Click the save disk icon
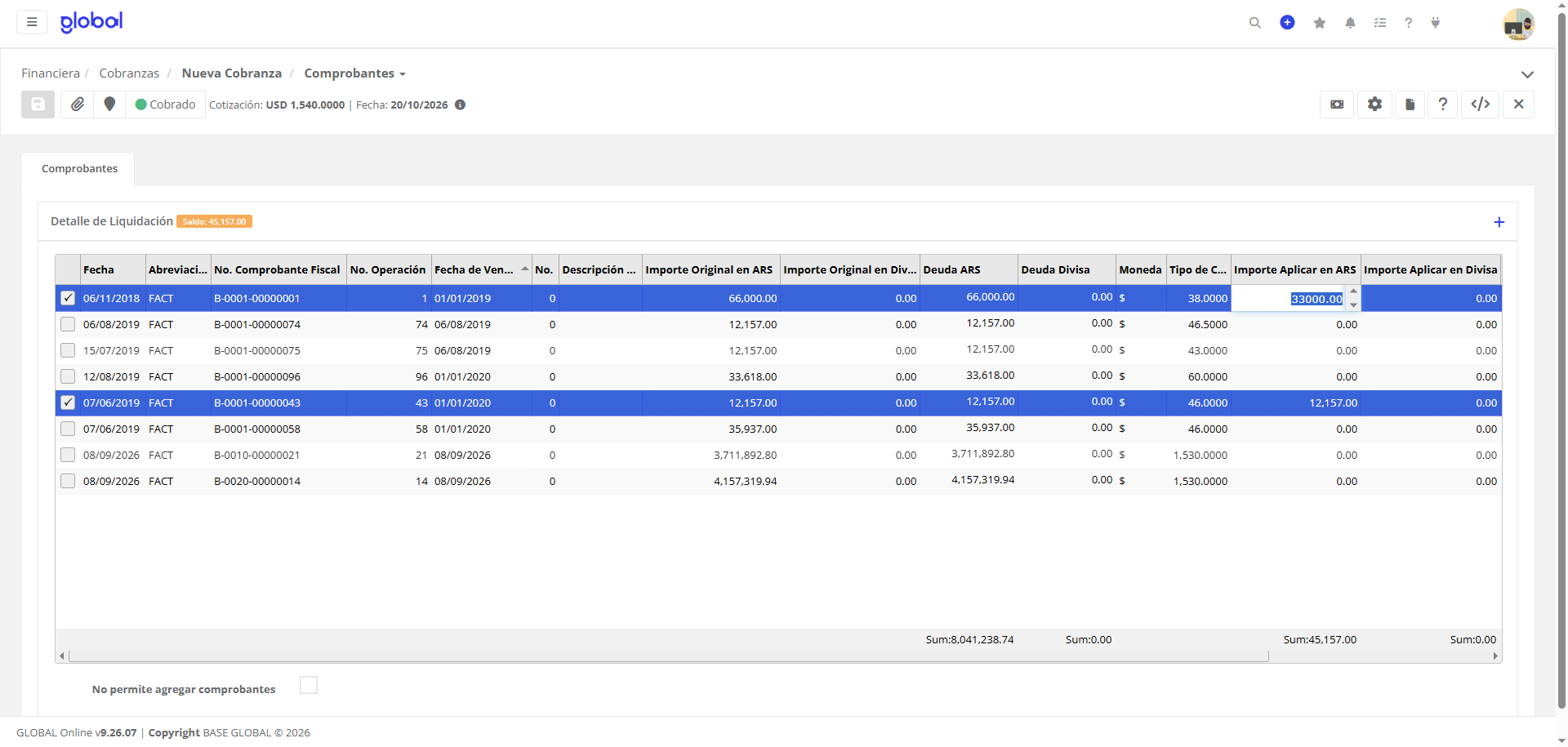Screen dimensions: 1568x747 coord(38,104)
